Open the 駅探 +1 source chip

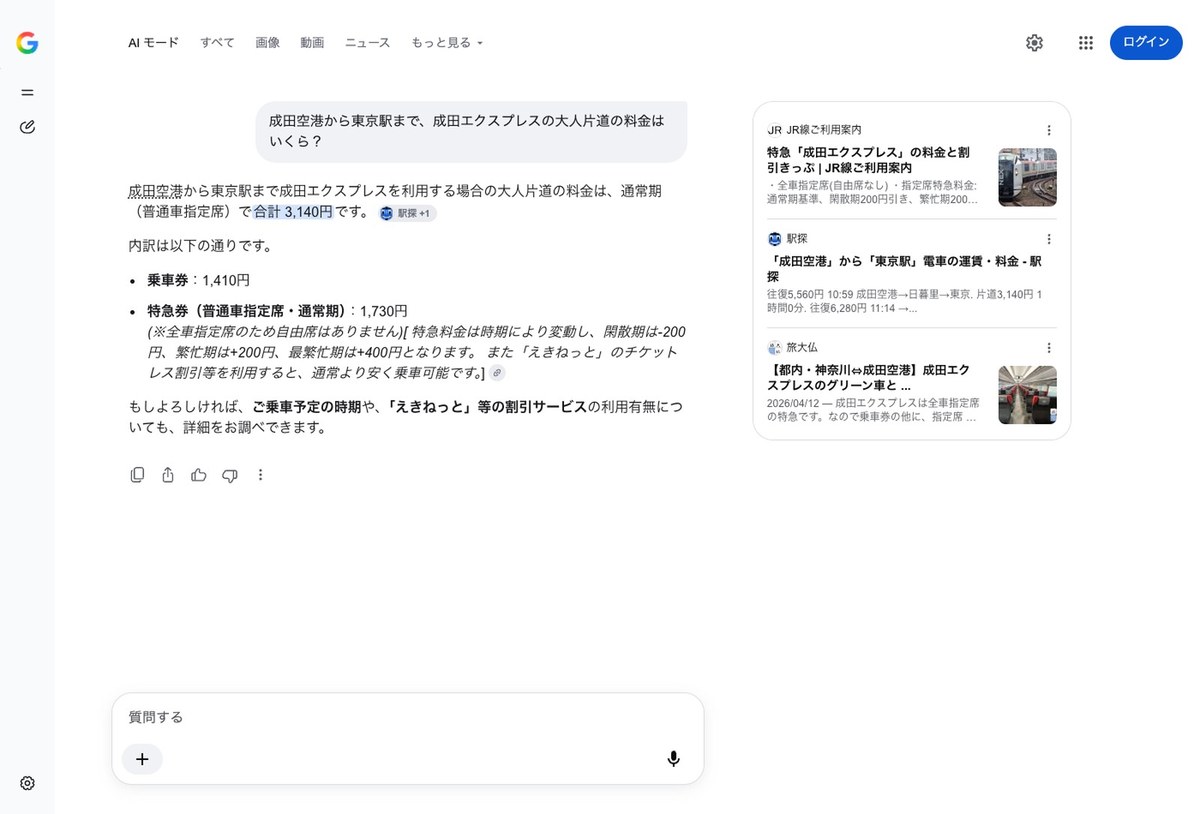[x=407, y=213]
